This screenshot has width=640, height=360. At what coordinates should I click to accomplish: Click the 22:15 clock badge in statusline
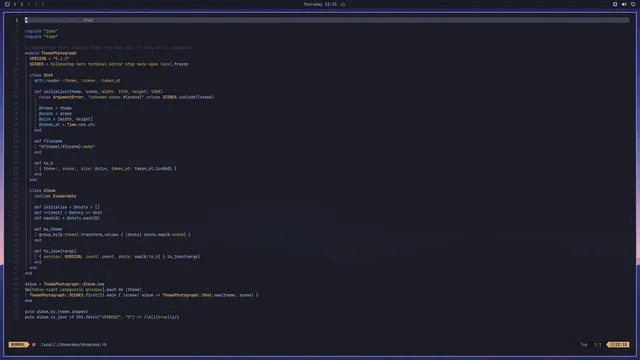pyautogui.click(x=619, y=344)
